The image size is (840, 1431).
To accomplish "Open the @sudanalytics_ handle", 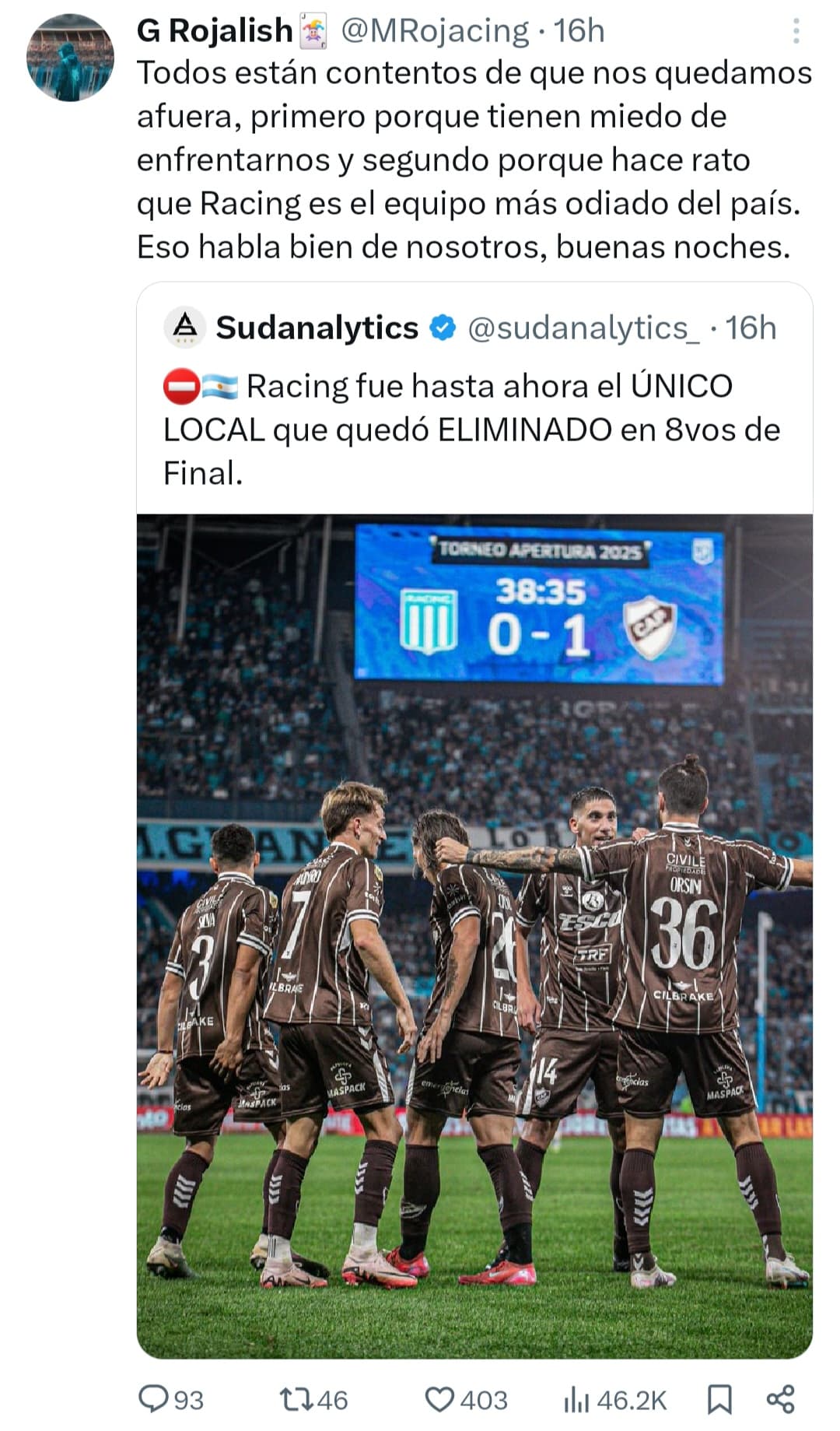I will click(583, 328).
